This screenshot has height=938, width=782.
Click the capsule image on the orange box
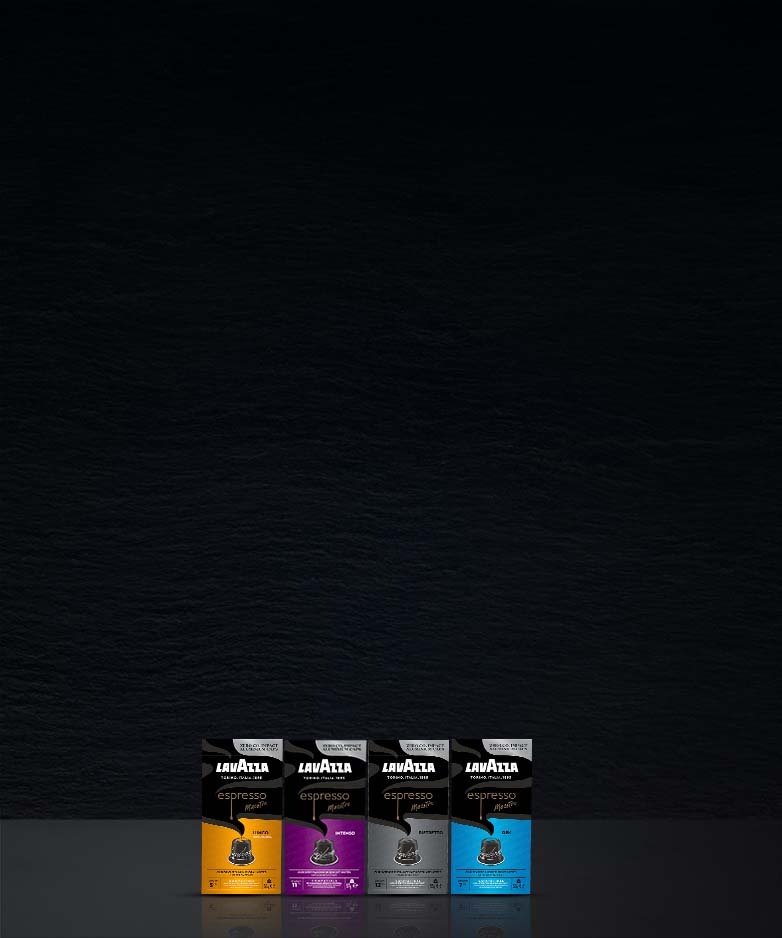point(241,849)
